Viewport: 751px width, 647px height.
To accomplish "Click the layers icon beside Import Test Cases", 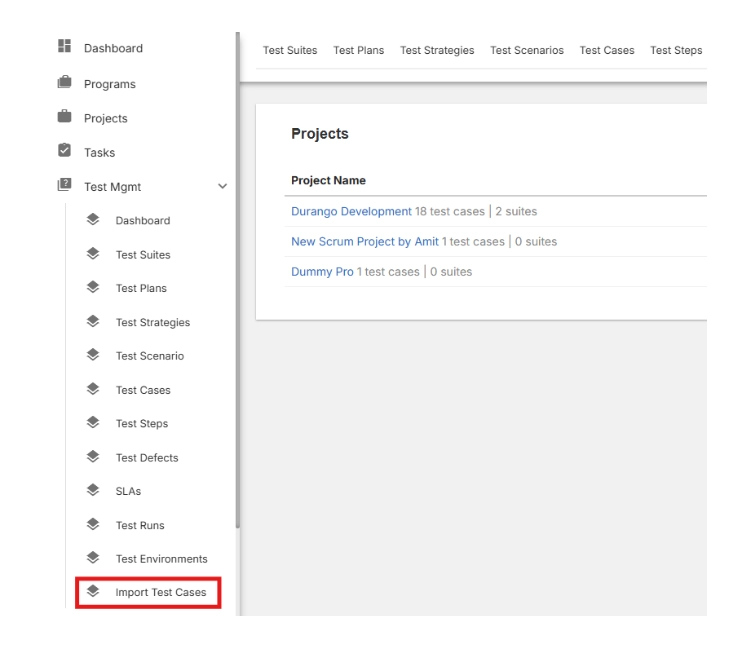I will point(92,592).
